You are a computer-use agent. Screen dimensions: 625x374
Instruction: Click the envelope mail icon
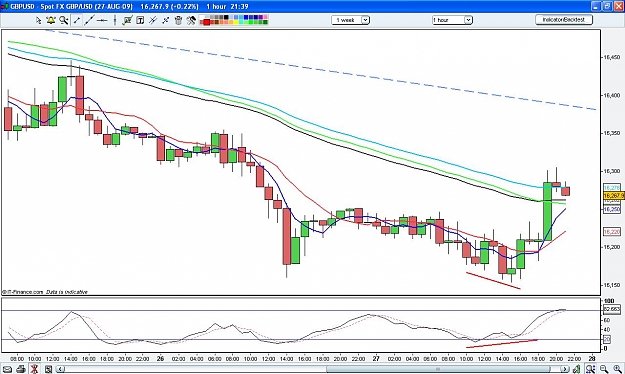pos(8,369)
